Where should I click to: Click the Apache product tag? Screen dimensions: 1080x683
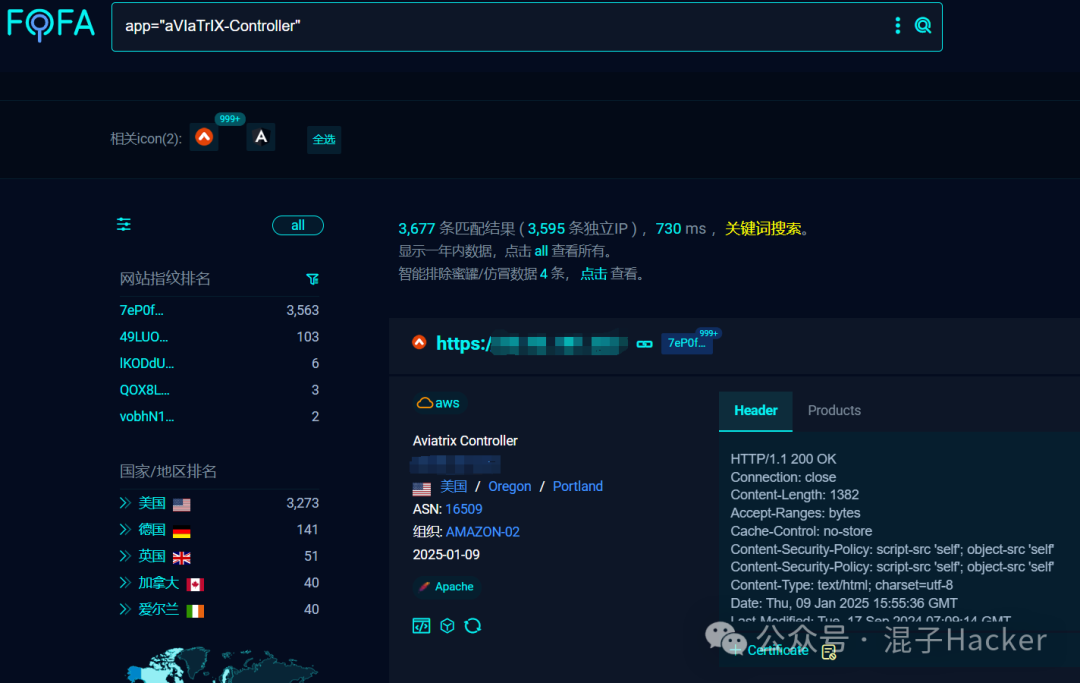coord(447,587)
